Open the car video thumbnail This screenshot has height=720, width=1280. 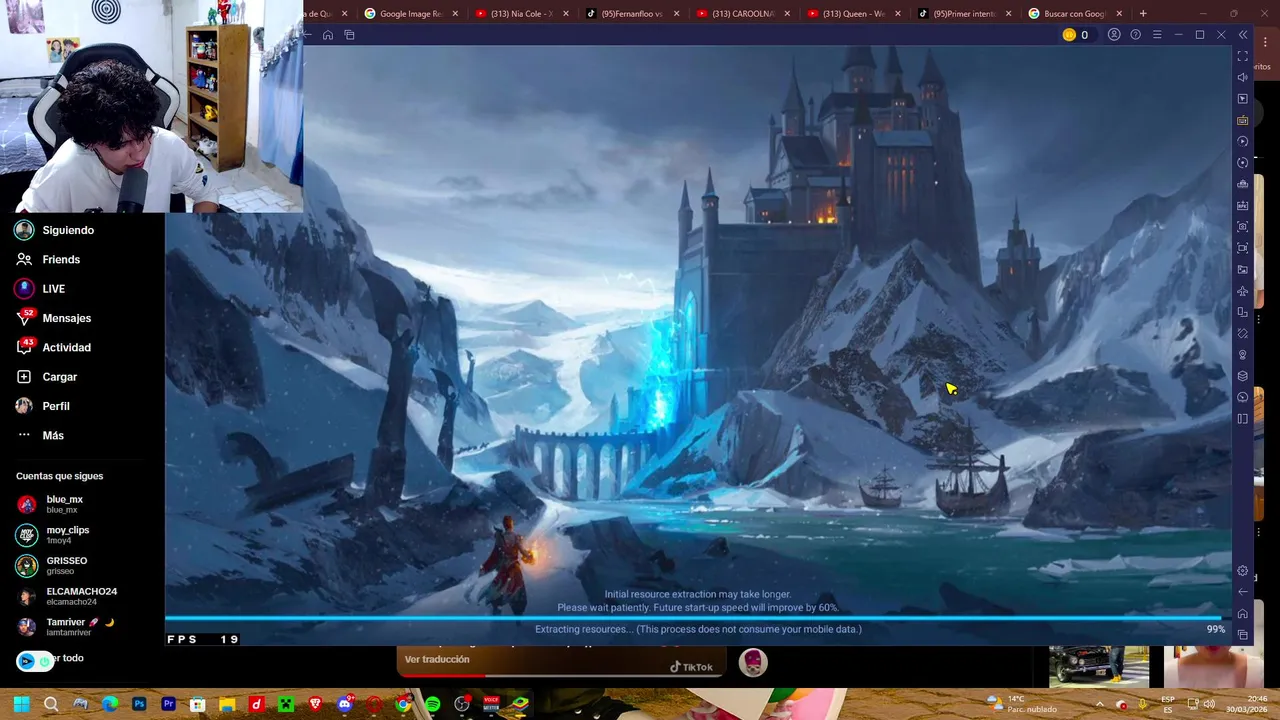coord(1099,667)
